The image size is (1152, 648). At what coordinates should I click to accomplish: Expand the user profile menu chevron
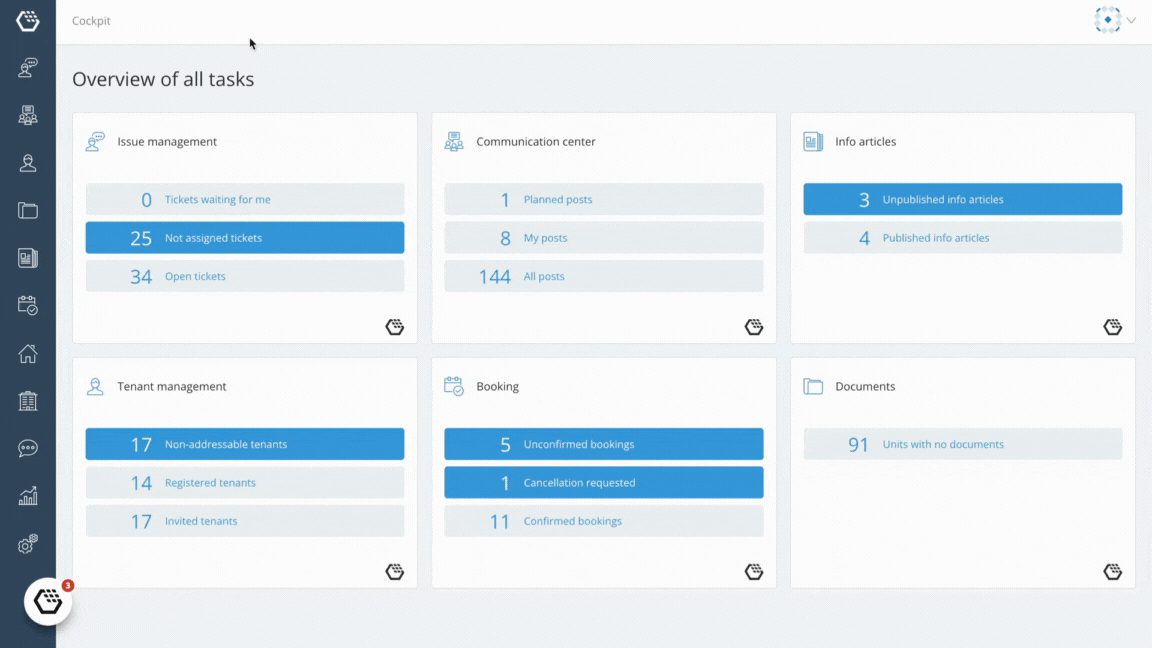(1131, 21)
